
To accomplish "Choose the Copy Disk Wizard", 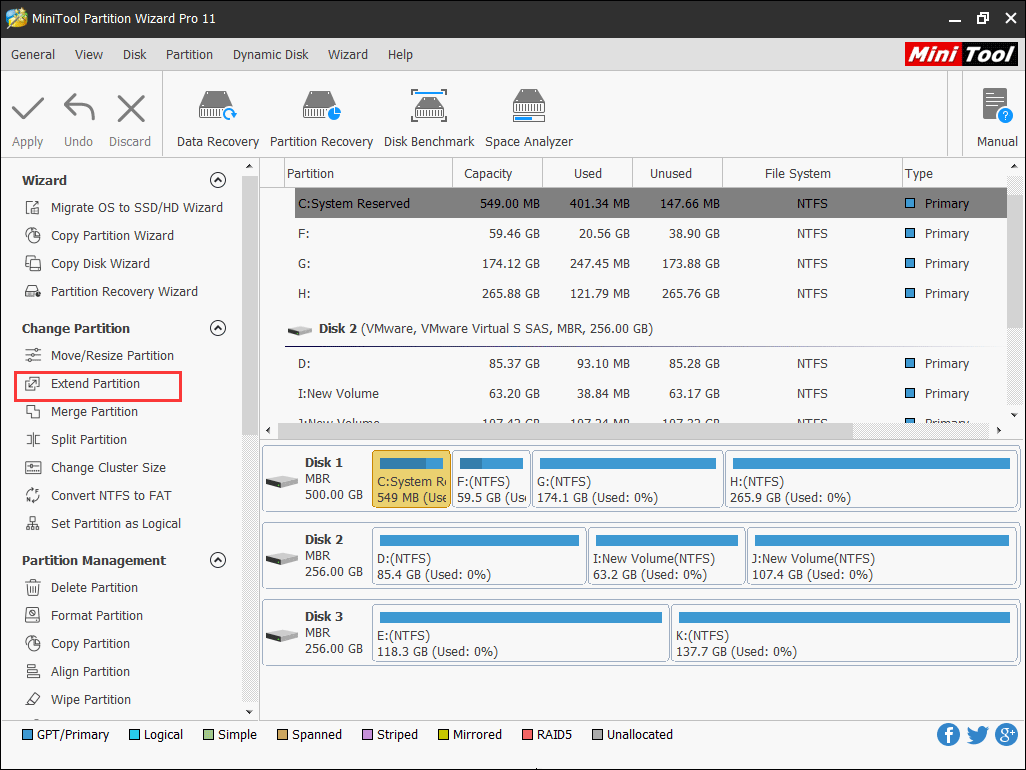I will (x=100, y=263).
